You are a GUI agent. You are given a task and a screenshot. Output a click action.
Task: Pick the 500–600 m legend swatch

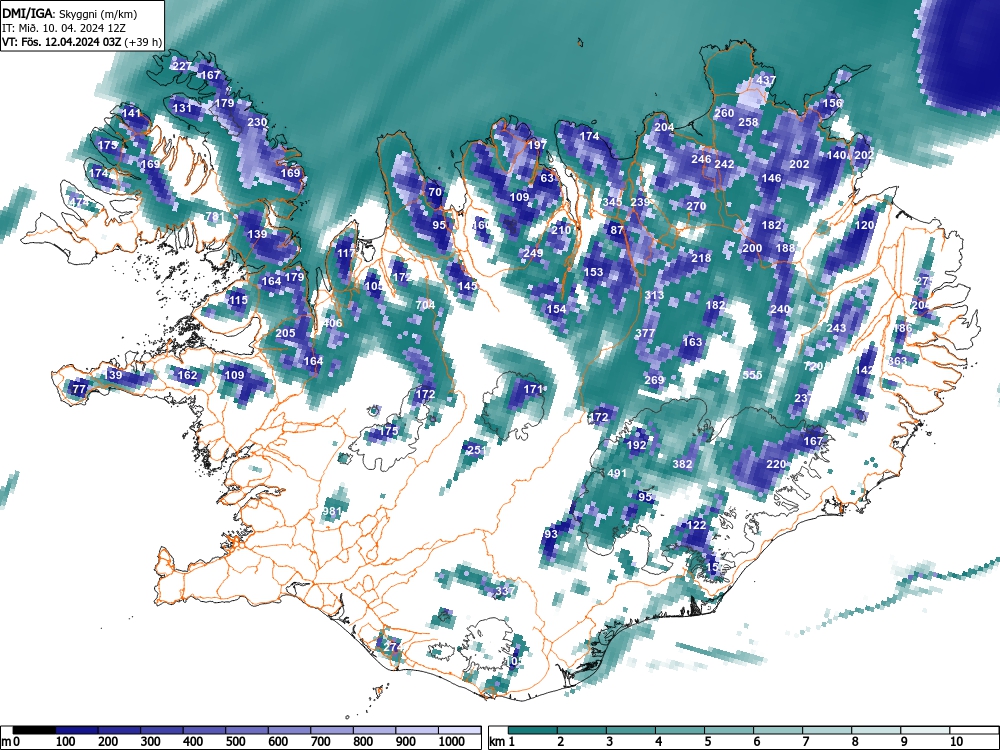click(x=247, y=730)
